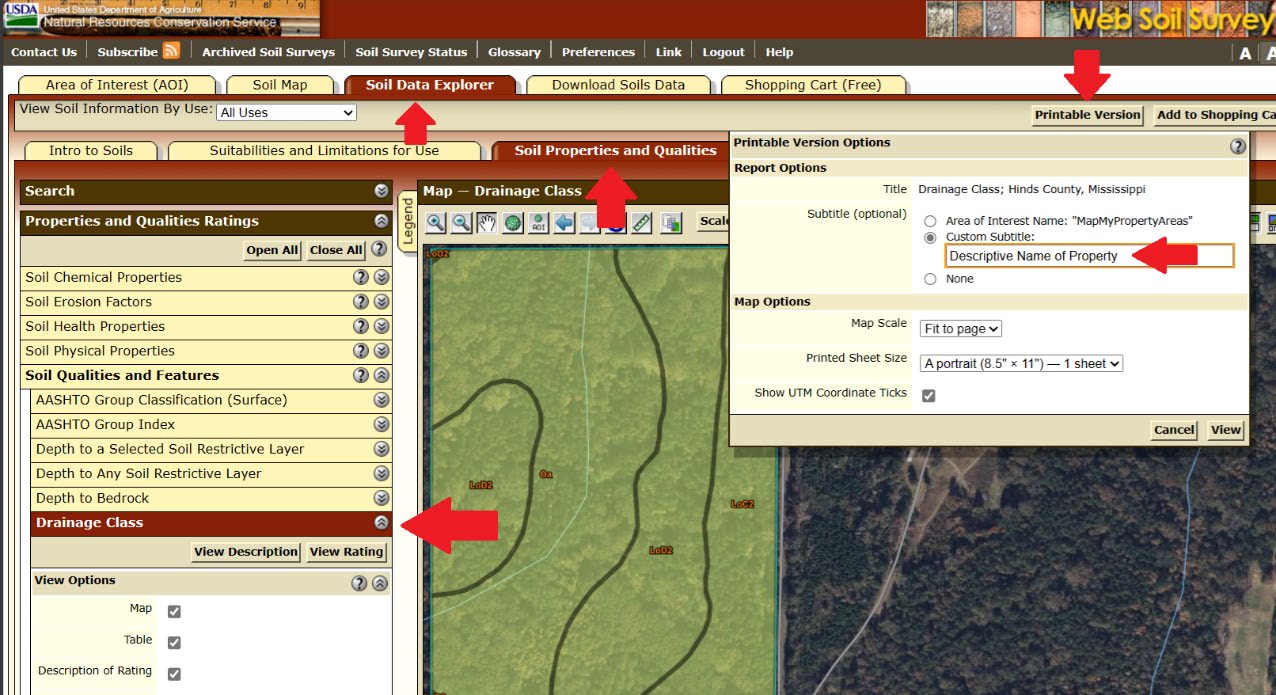Choose None for the subtitle option
The image size is (1276, 695).
[x=931, y=279]
